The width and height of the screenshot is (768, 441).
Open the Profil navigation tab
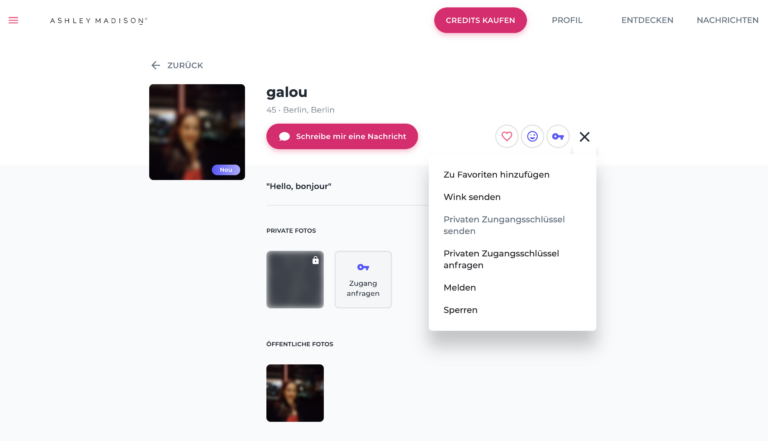coord(567,20)
